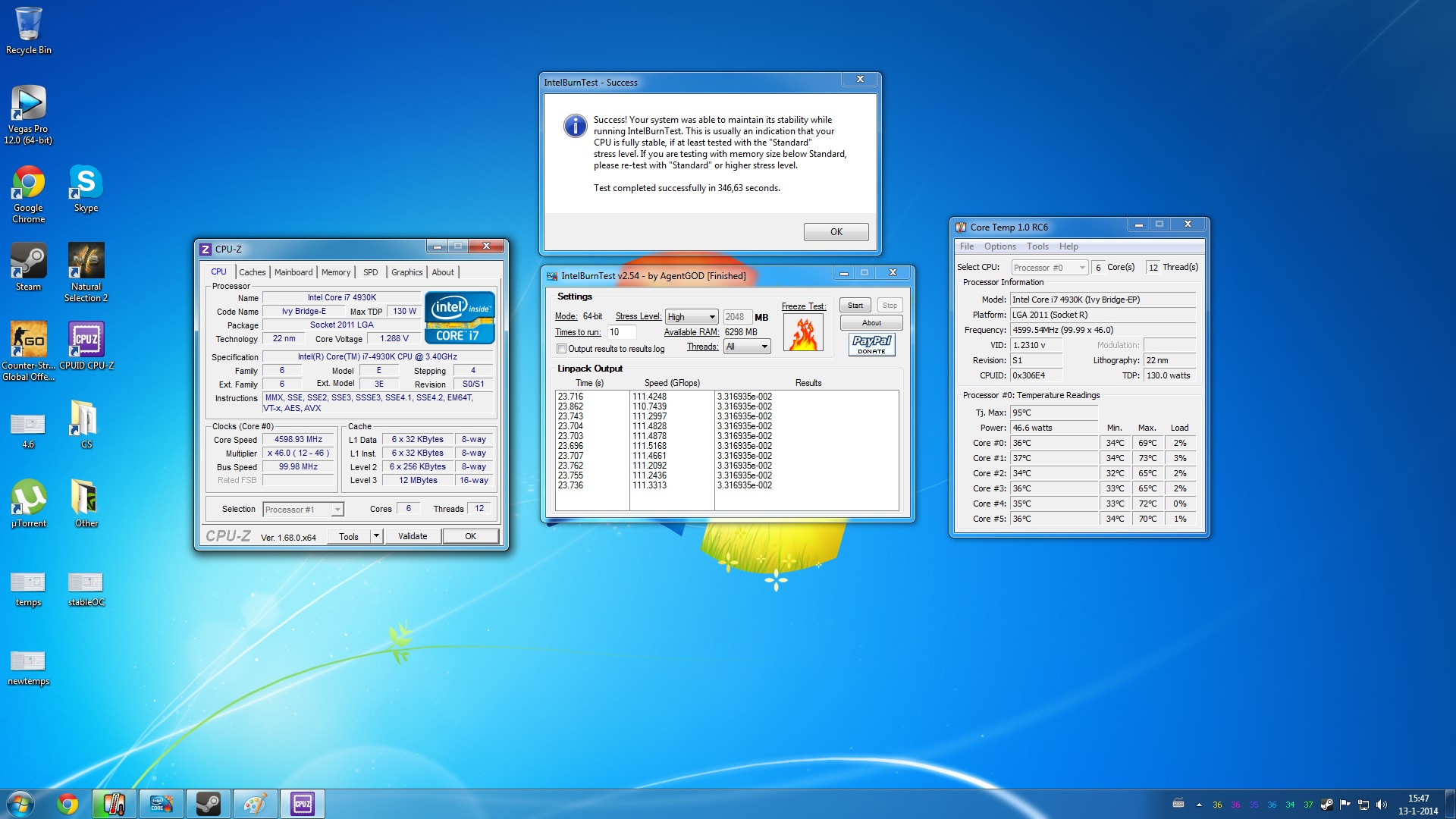Open Google Chrome desktop shortcut

[x=29, y=194]
